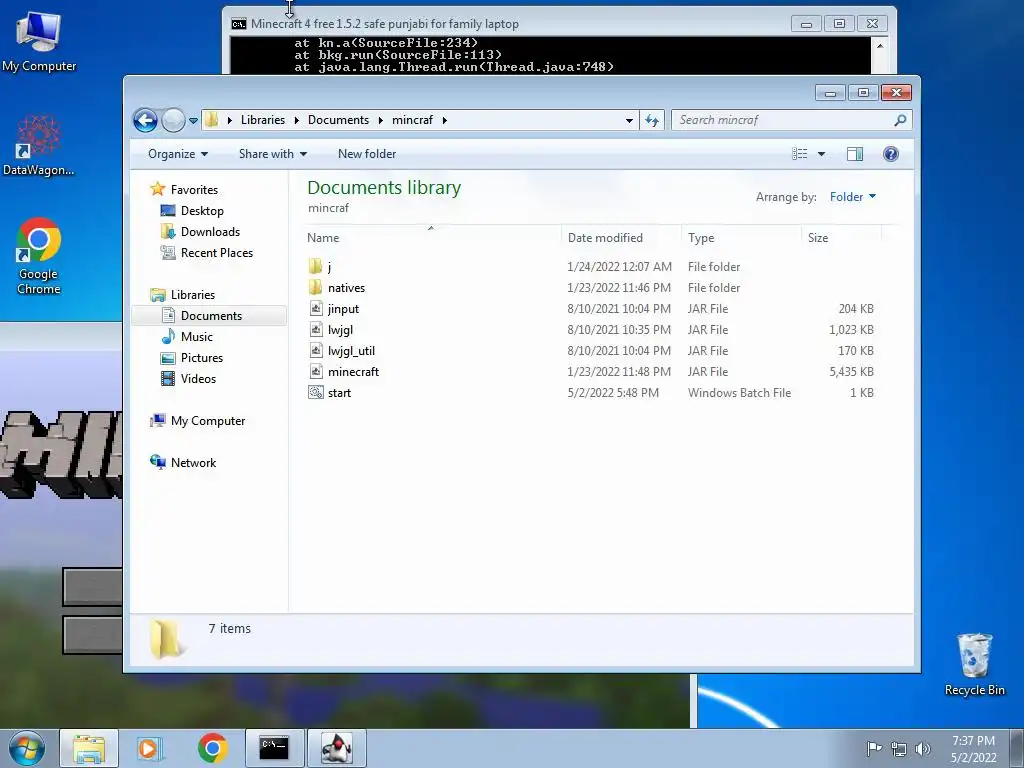Select the j folder icon
The height and width of the screenshot is (768, 1024).
315,266
